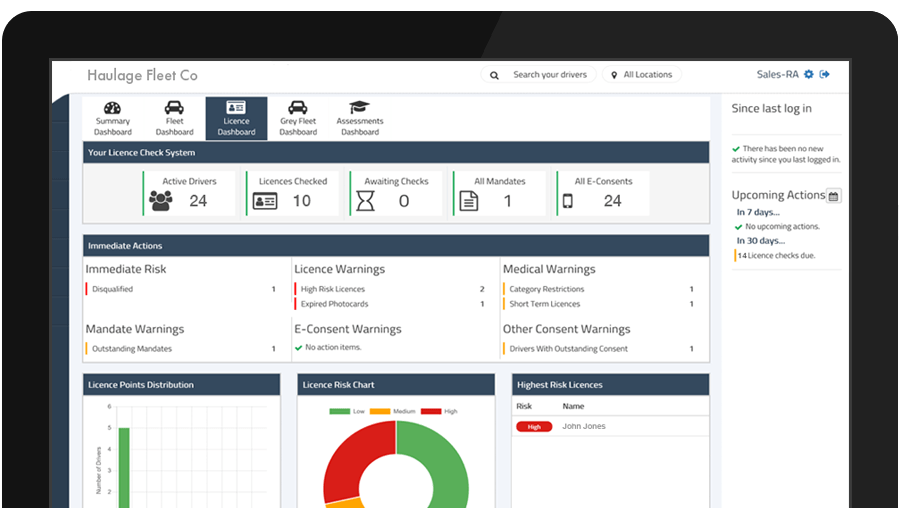Click the Risk column header

click(x=524, y=406)
